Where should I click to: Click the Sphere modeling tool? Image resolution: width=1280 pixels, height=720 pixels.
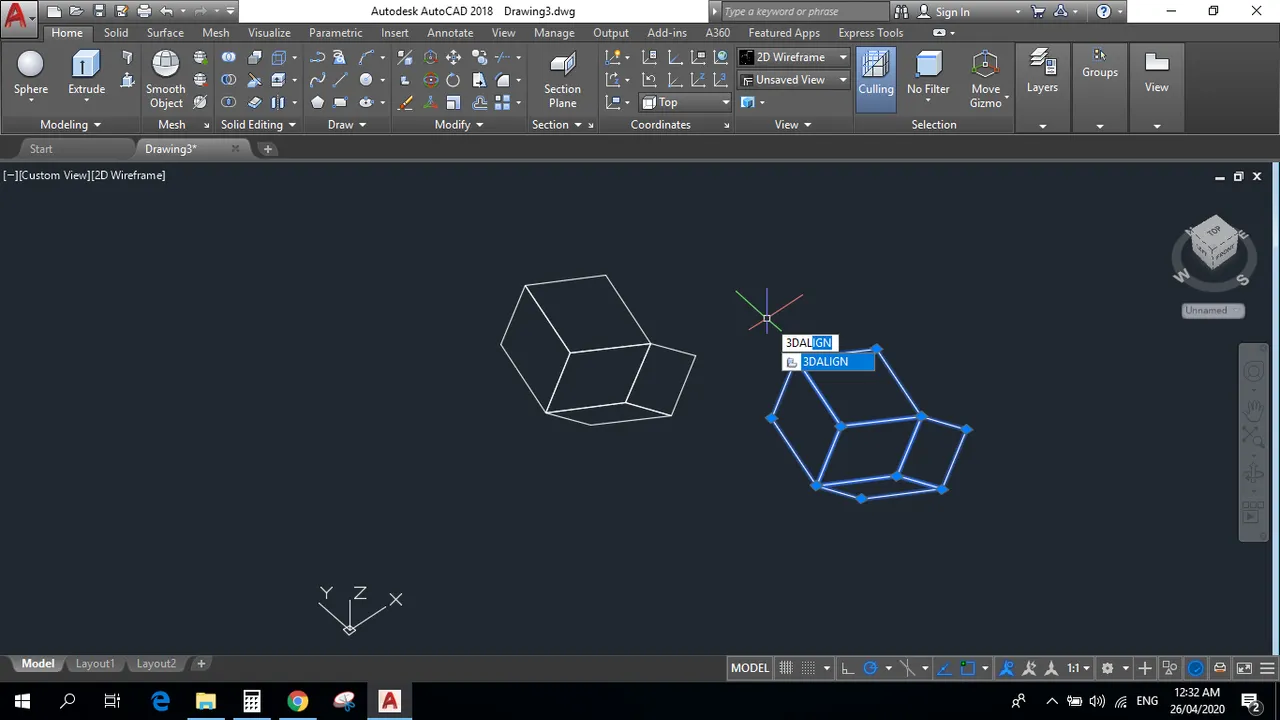[x=31, y=73]
